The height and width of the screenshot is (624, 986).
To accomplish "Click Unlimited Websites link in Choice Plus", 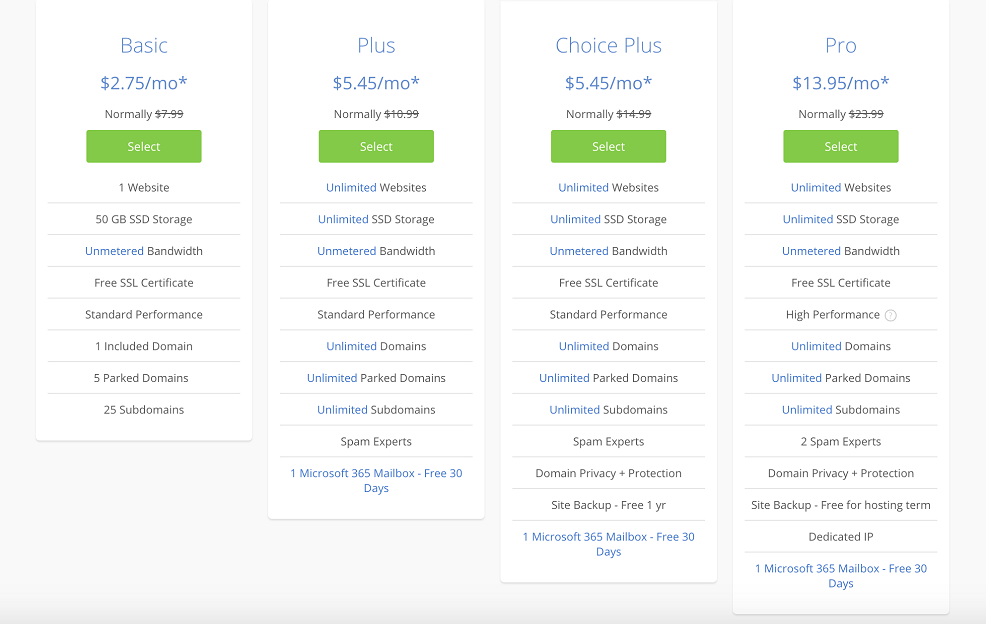I will [584, 187].
